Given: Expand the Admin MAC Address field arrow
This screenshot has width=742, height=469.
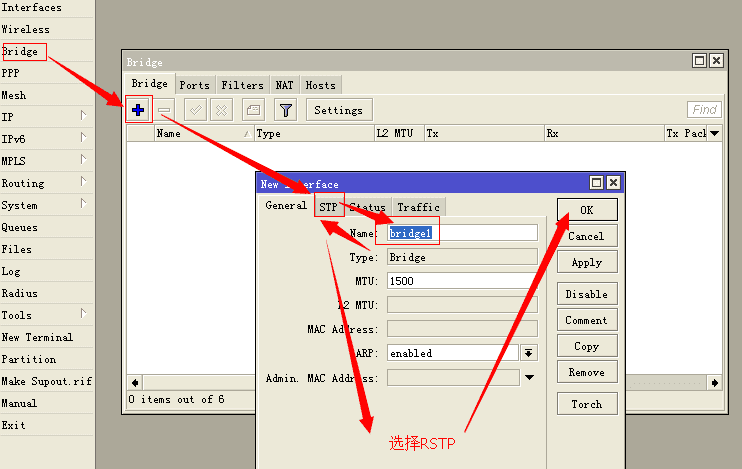Looking at the screenshot, I should (x=530, y=377).
